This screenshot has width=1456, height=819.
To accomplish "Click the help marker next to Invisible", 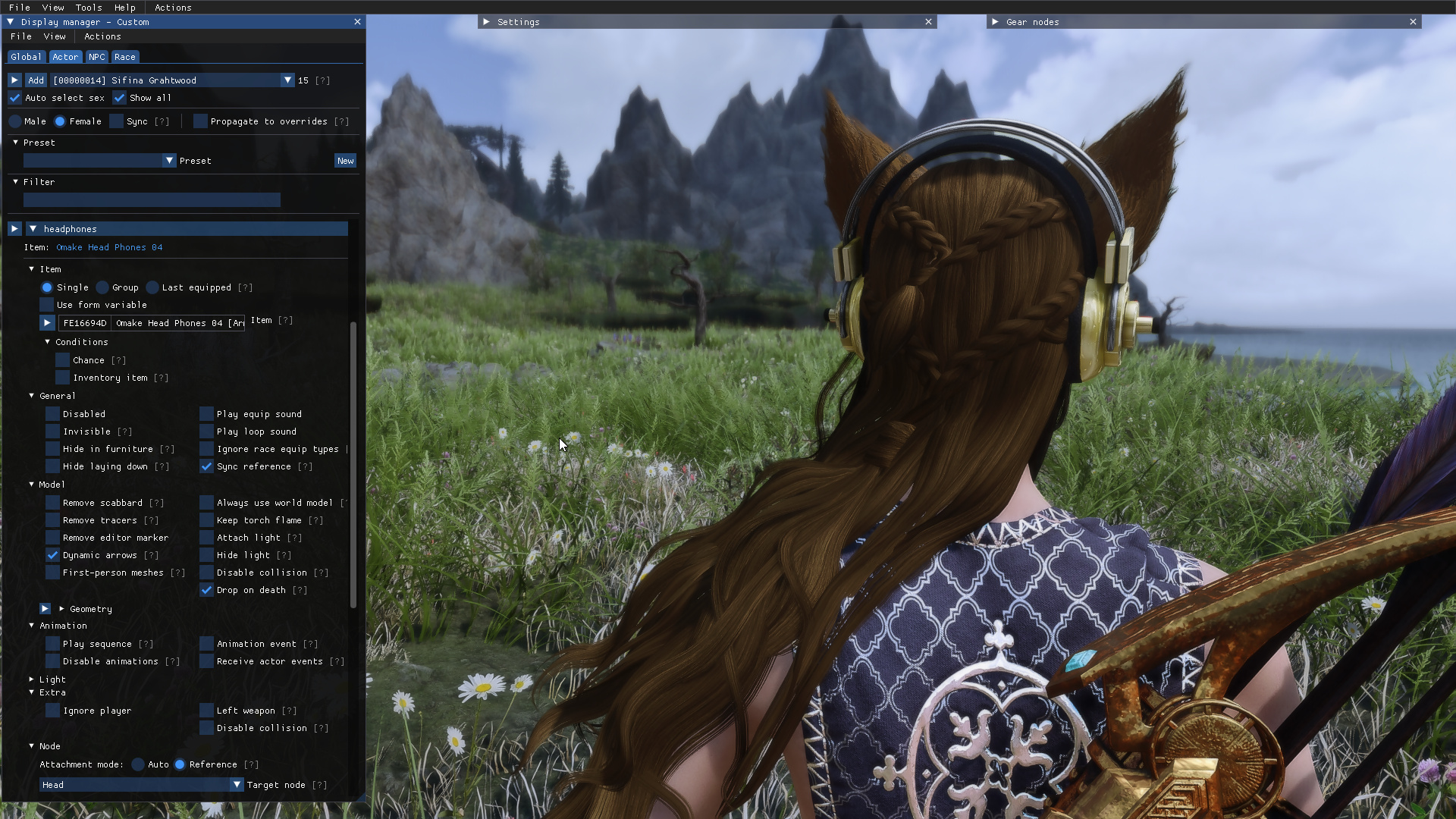I will point(125,431).
